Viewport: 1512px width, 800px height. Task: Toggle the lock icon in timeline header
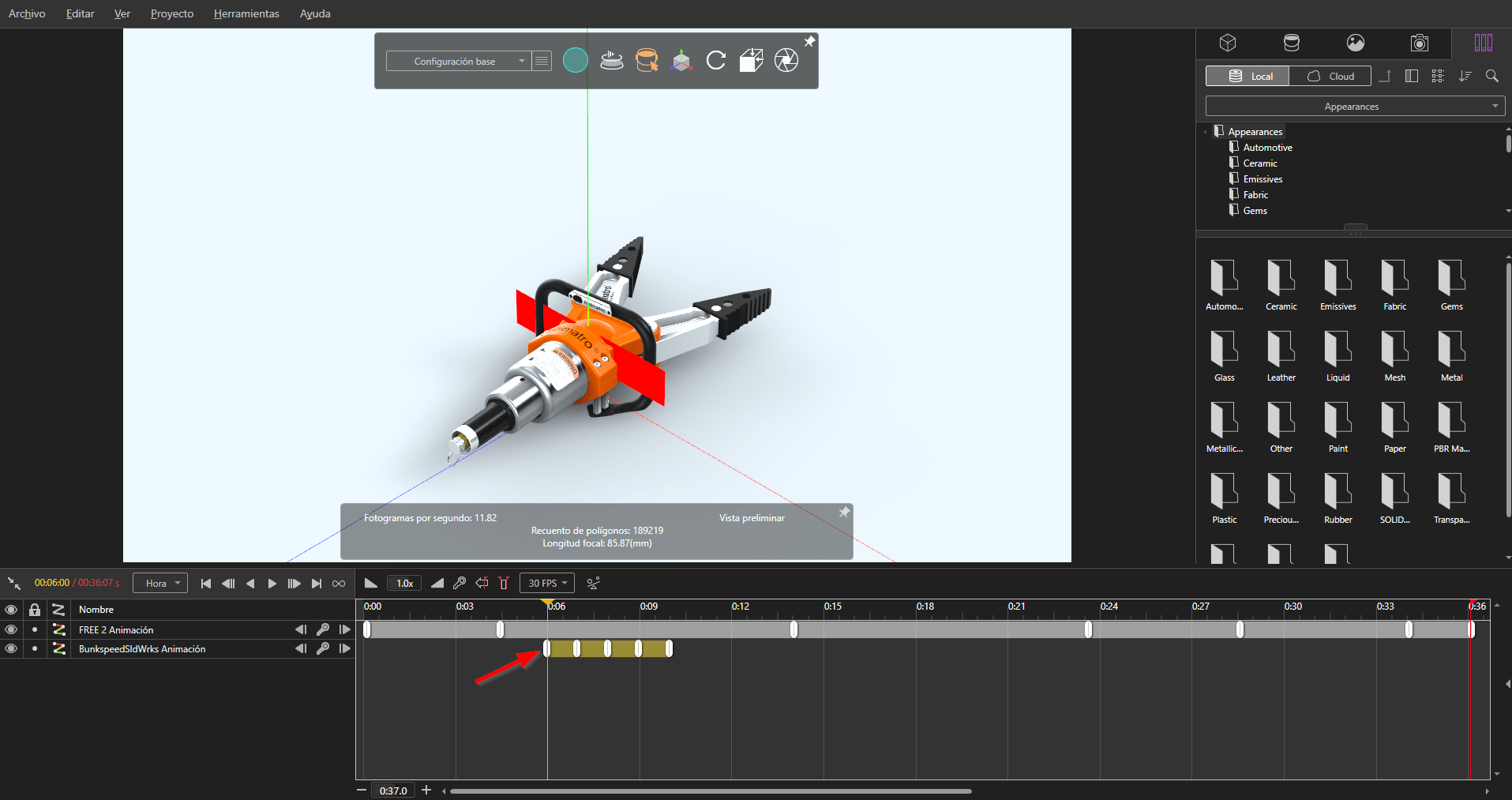[34, 609]
